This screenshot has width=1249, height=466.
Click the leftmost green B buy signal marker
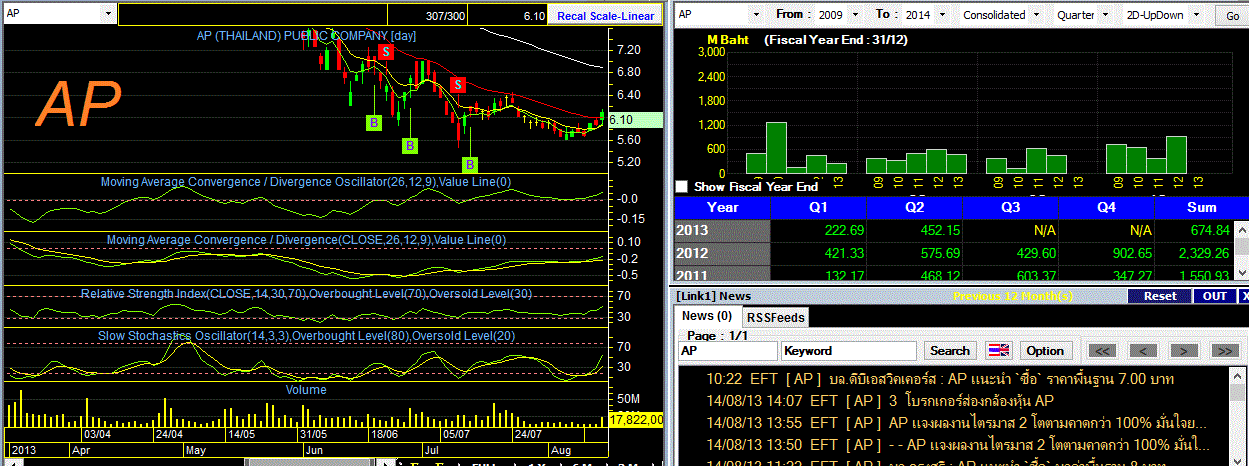pyautogui.click(x=374, y=122)
